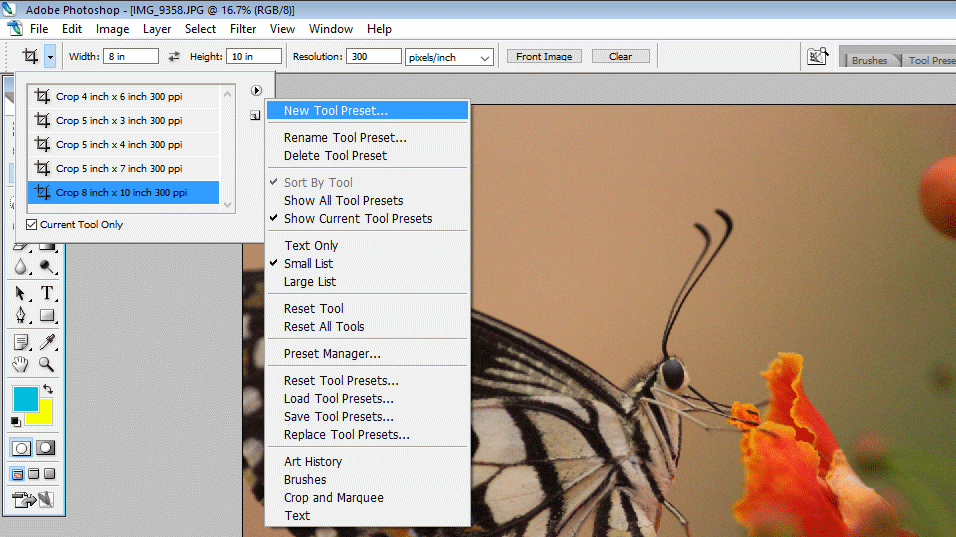Open Preset Manager from menu
956x537 pixels.
[x=368, y=354]
